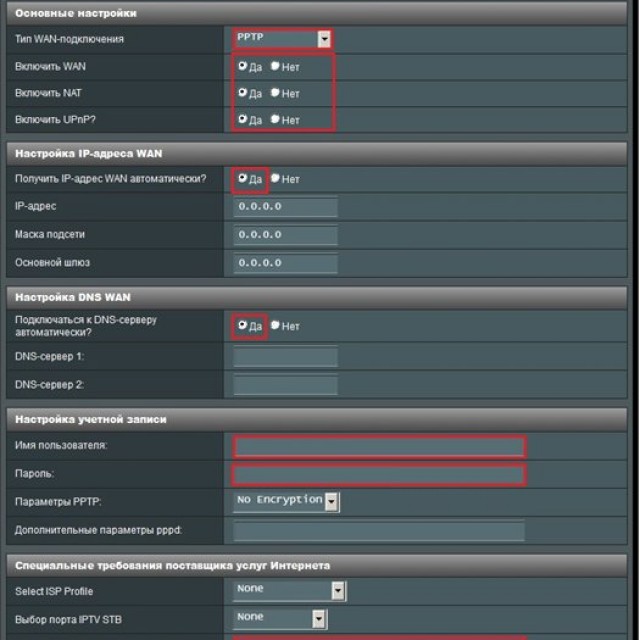Click the Настройка учетной записи header
The width and height of the screenshot is (640, 640).
tap(317, 420)
